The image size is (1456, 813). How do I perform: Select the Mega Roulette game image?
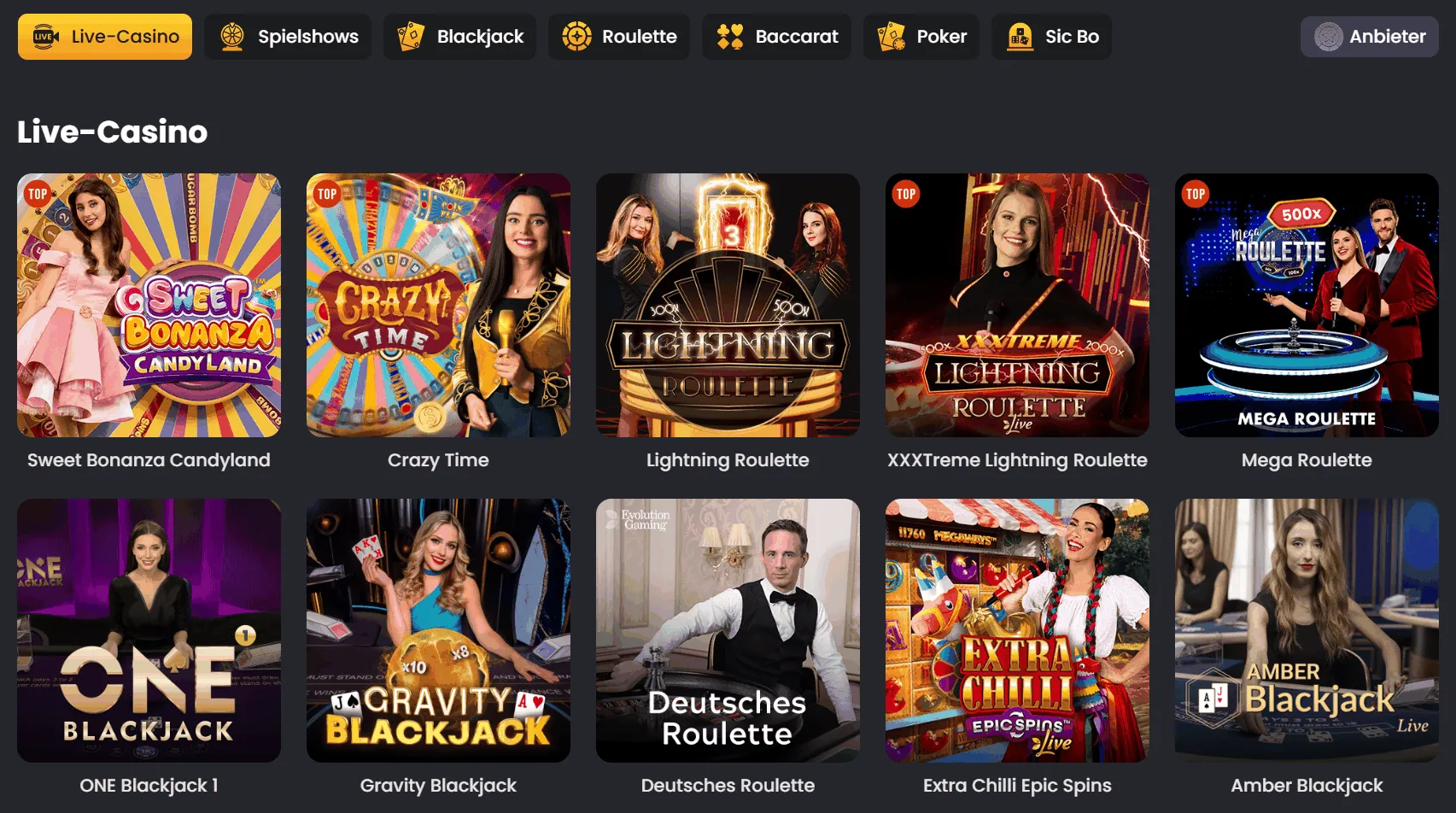[1307, 305]
